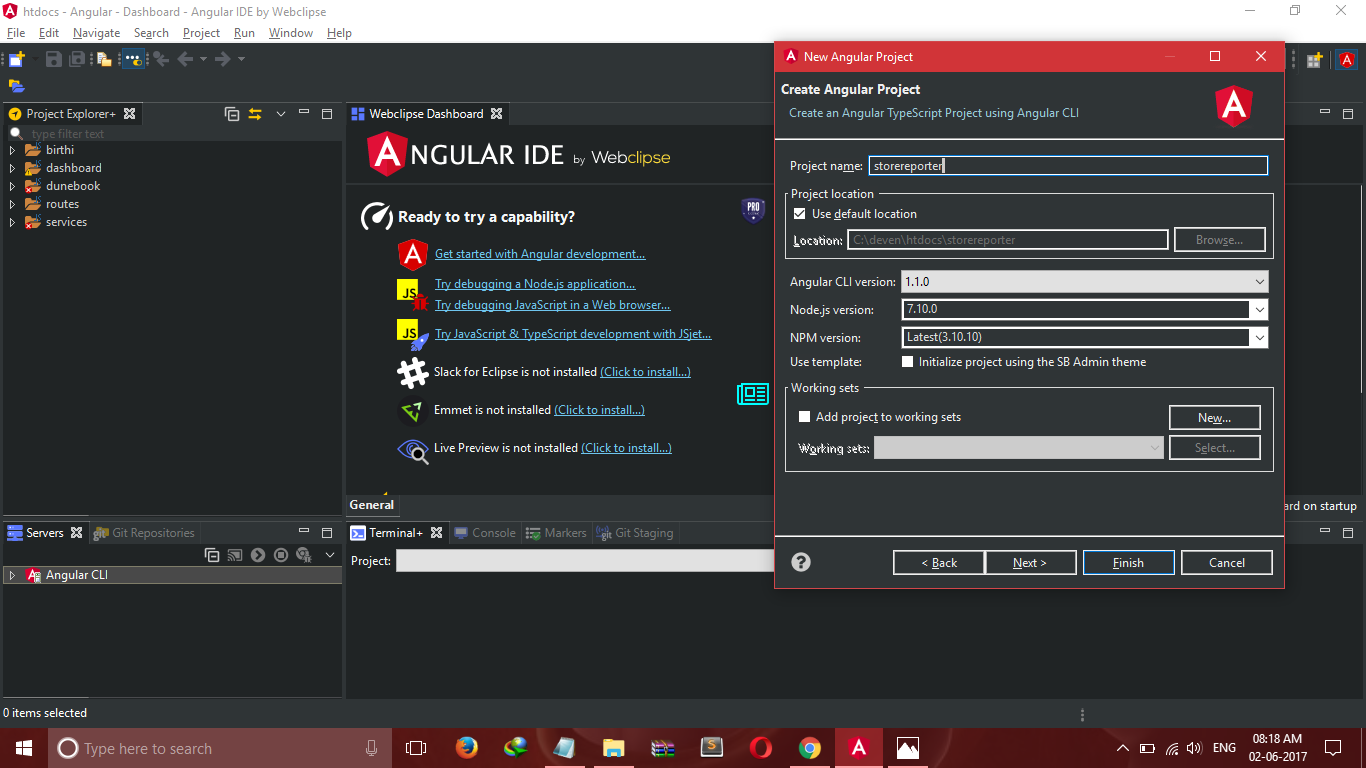This screenshot has width=1366, height=768.
Task: Expand the Angular CLI server node
Action: pos(12,575)
